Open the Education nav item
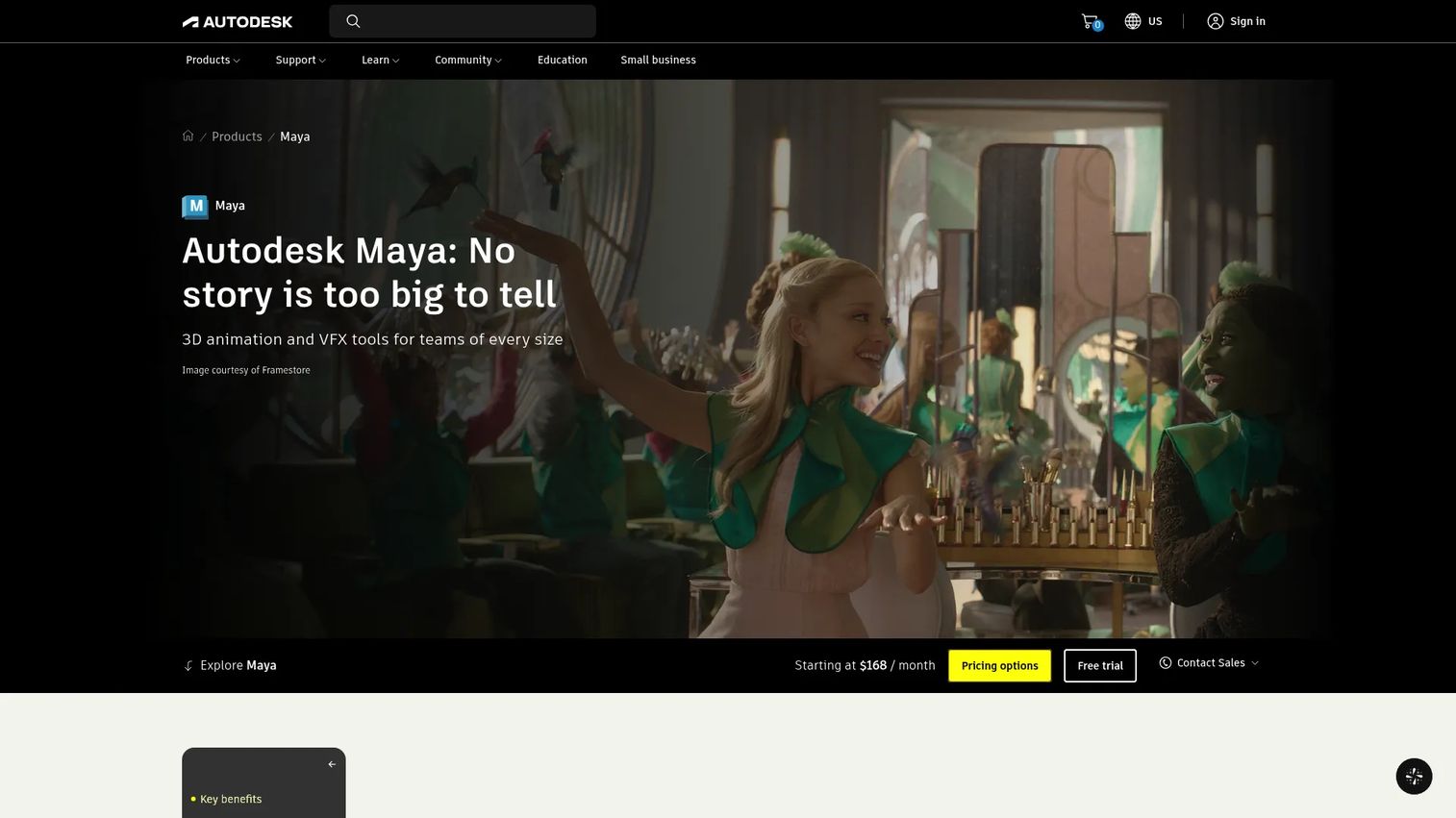This screenshot has height=818, width=1456. pyautogui.click(x=563, y=60)
